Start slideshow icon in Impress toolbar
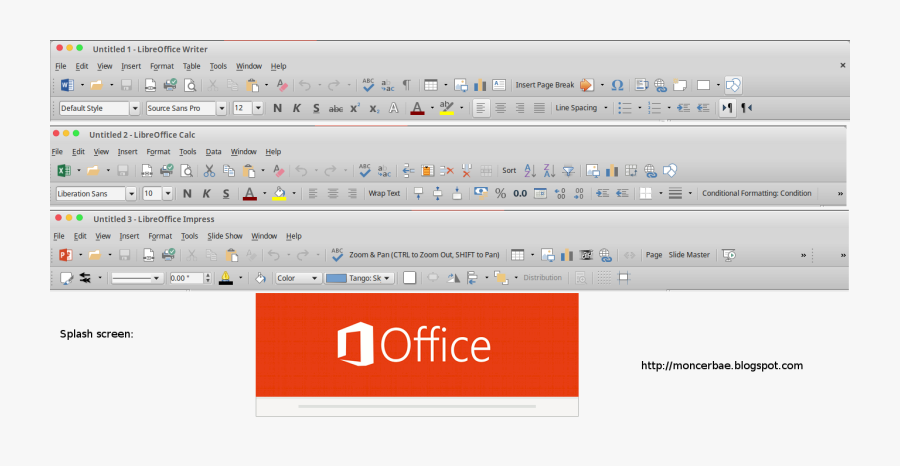 point(729,255)
